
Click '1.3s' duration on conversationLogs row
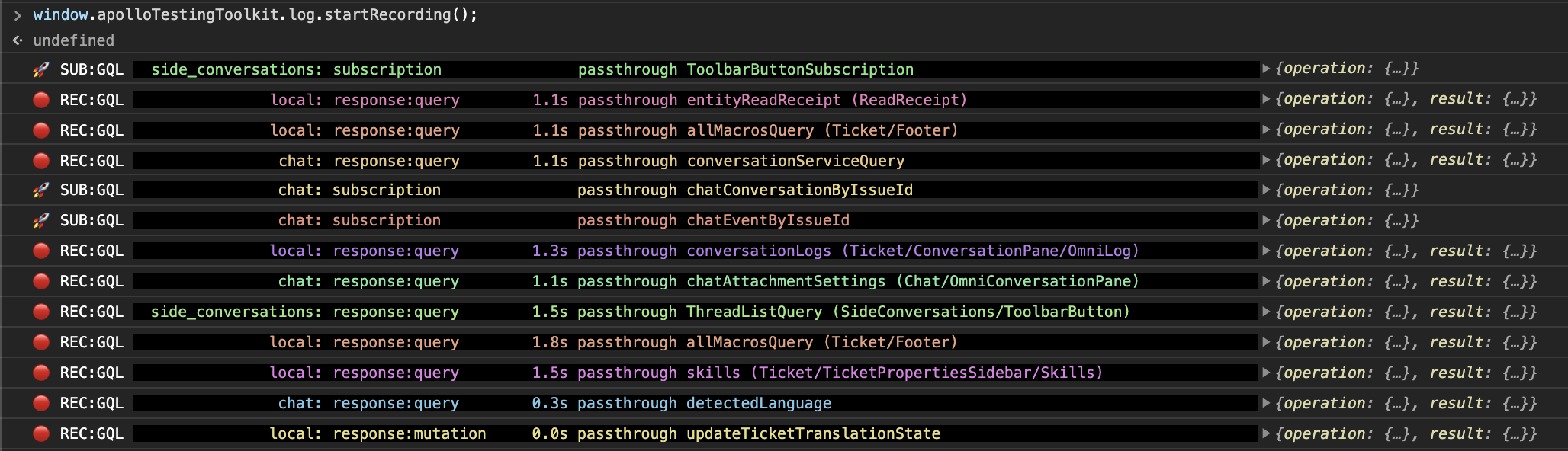point(550,251)
